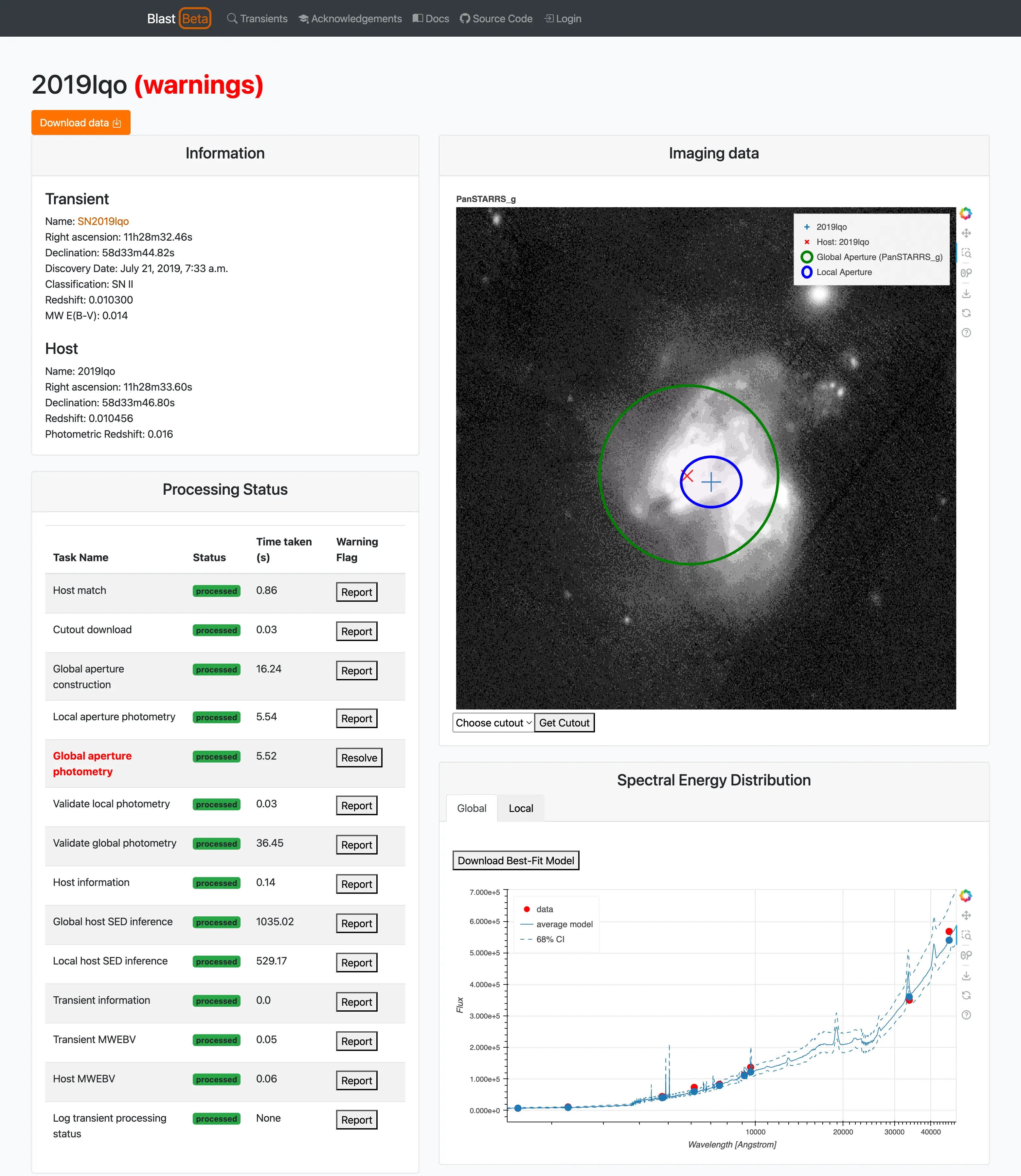The height and width of the screenshot is (1176, 1021).
Task: Reset the PanSTARRS image plot view
Action: click(966, 313)
